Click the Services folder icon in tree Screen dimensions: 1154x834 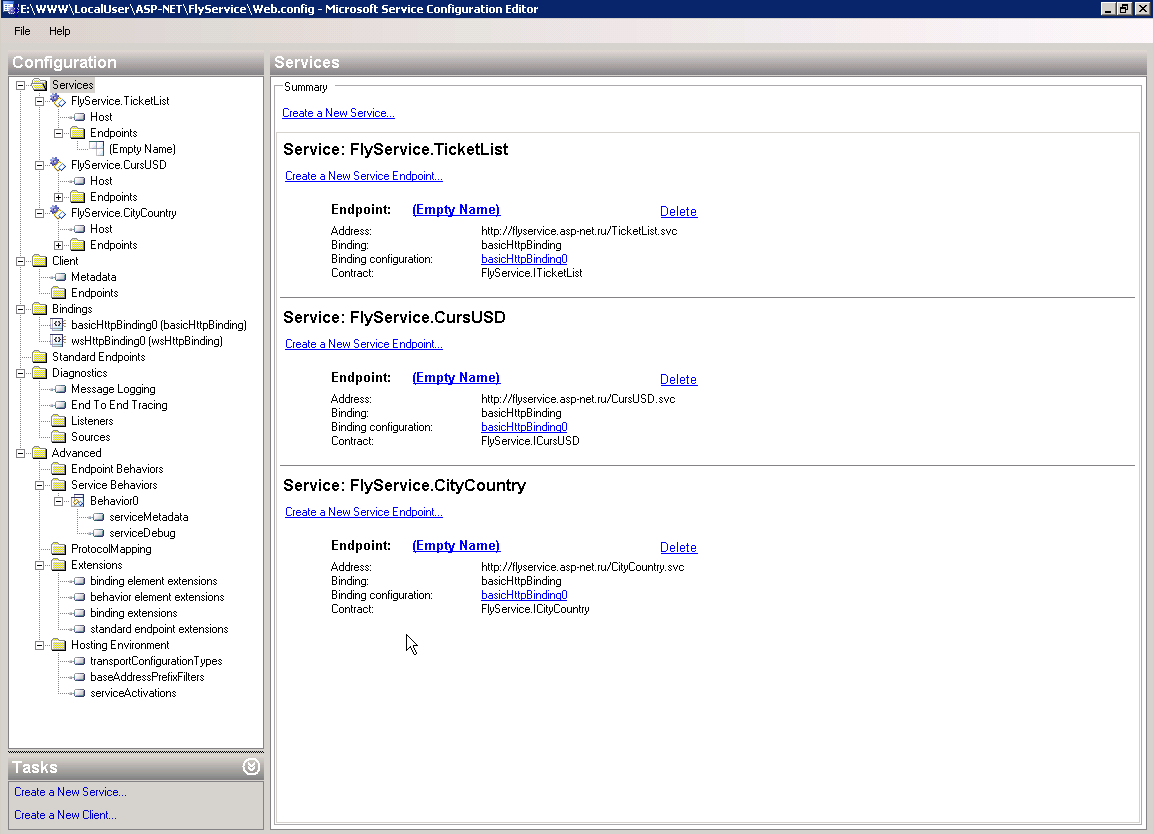(x=40, y=85)
